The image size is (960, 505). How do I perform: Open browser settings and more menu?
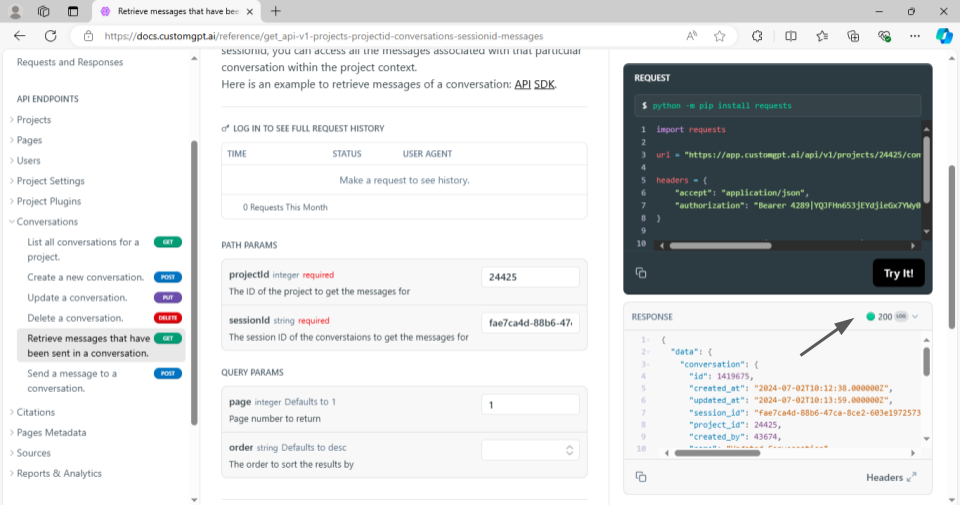[915, 36]
